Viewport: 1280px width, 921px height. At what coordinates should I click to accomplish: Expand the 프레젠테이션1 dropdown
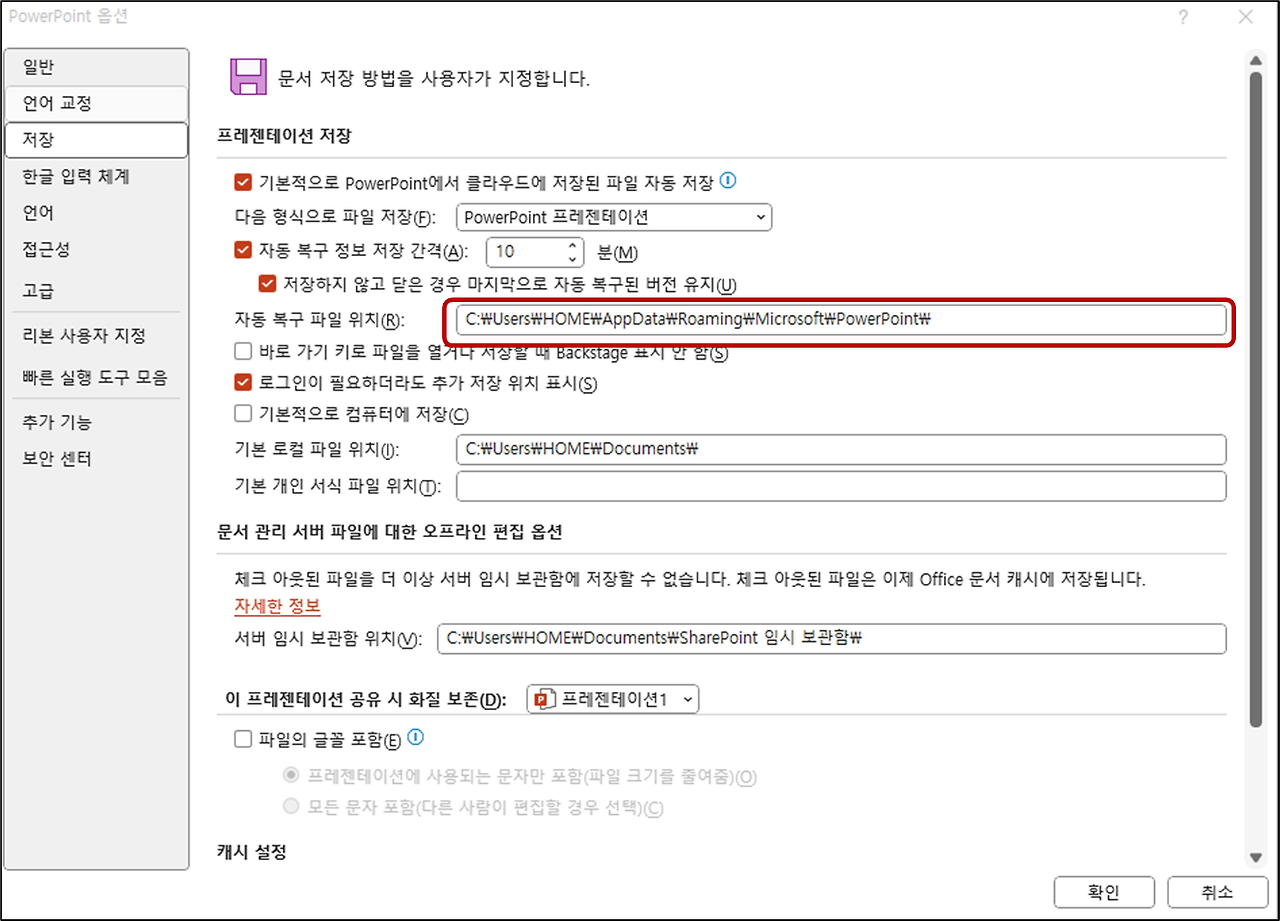[x=613, y=700]
